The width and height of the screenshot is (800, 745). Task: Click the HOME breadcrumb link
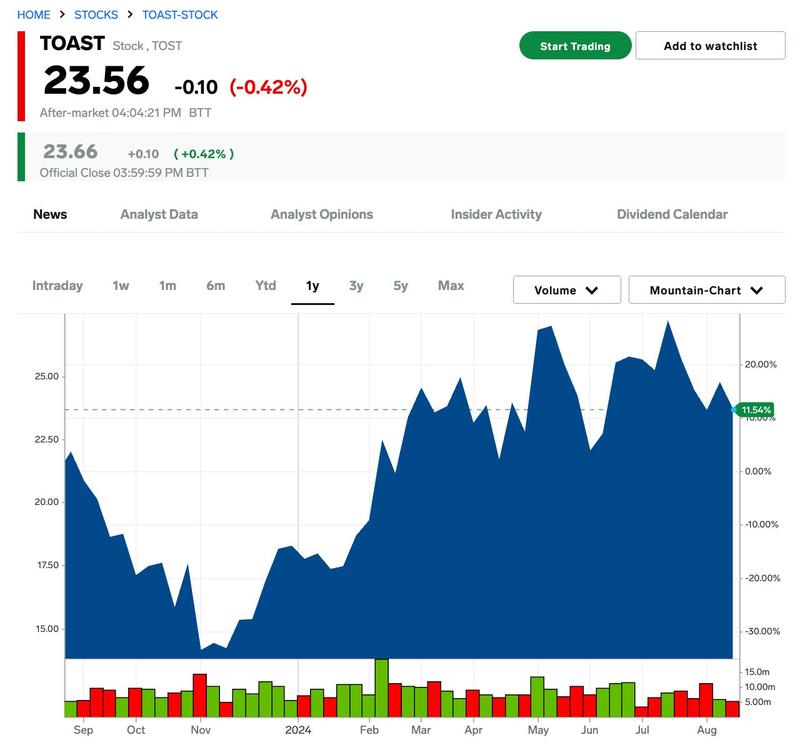(x=34, y=15)
